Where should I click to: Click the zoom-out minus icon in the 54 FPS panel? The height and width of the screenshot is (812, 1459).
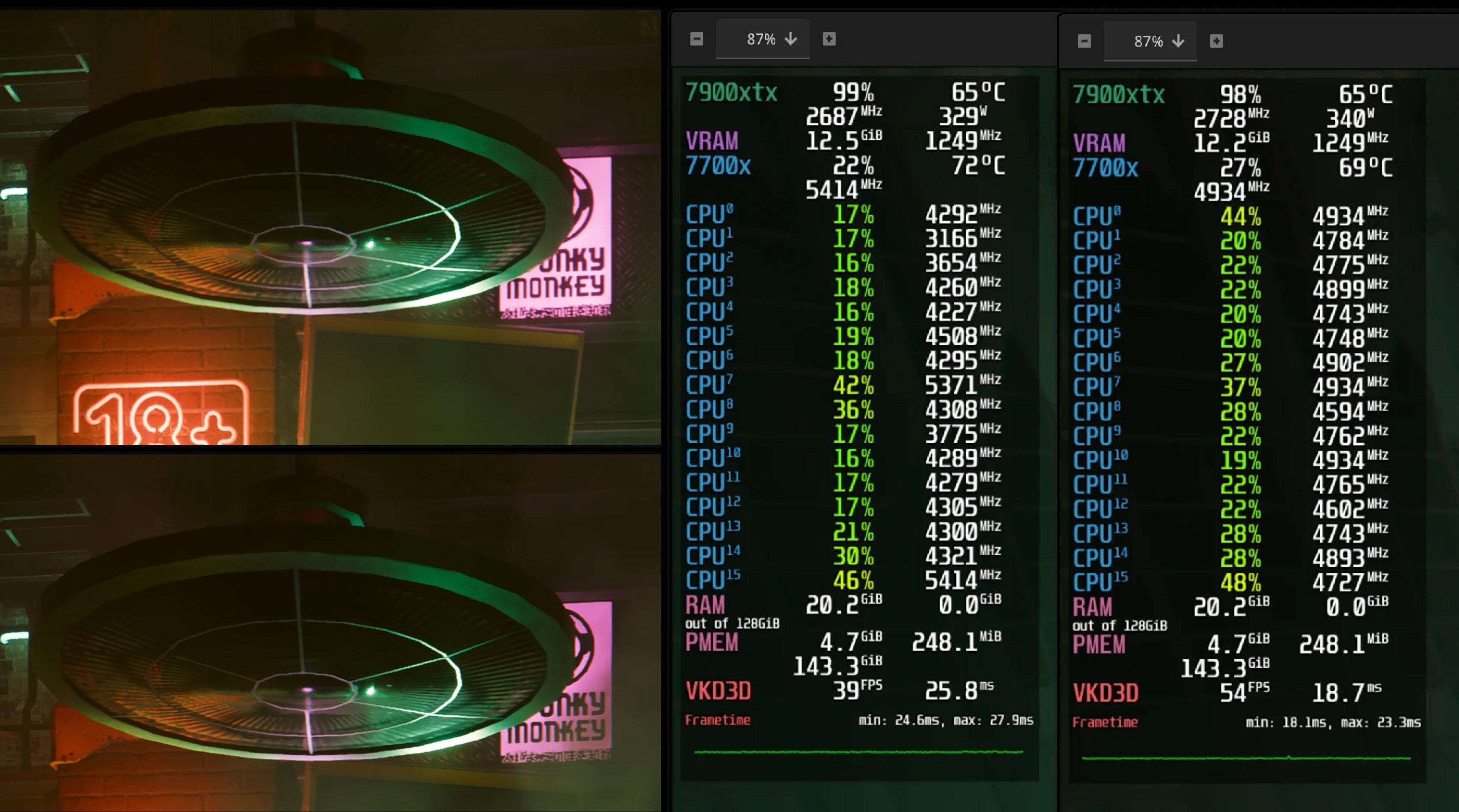click(x=1084, y=41)
